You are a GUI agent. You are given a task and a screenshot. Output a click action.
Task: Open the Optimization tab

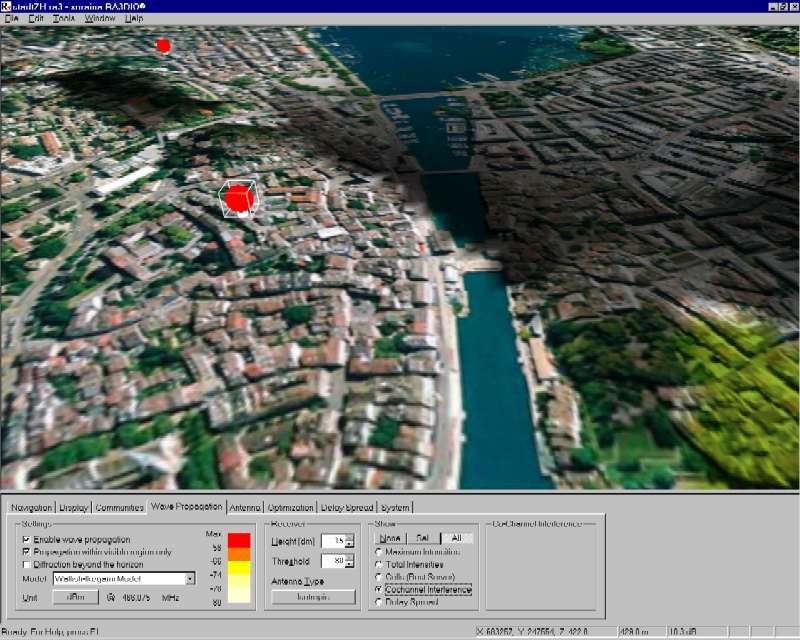[x=291, y=507]
